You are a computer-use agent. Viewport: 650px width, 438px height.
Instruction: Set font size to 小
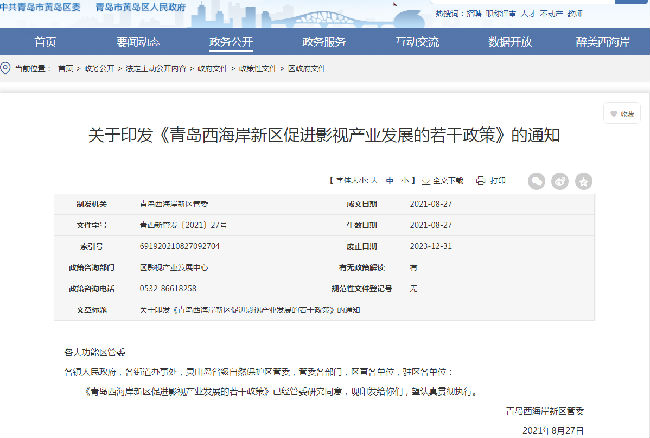406,180
